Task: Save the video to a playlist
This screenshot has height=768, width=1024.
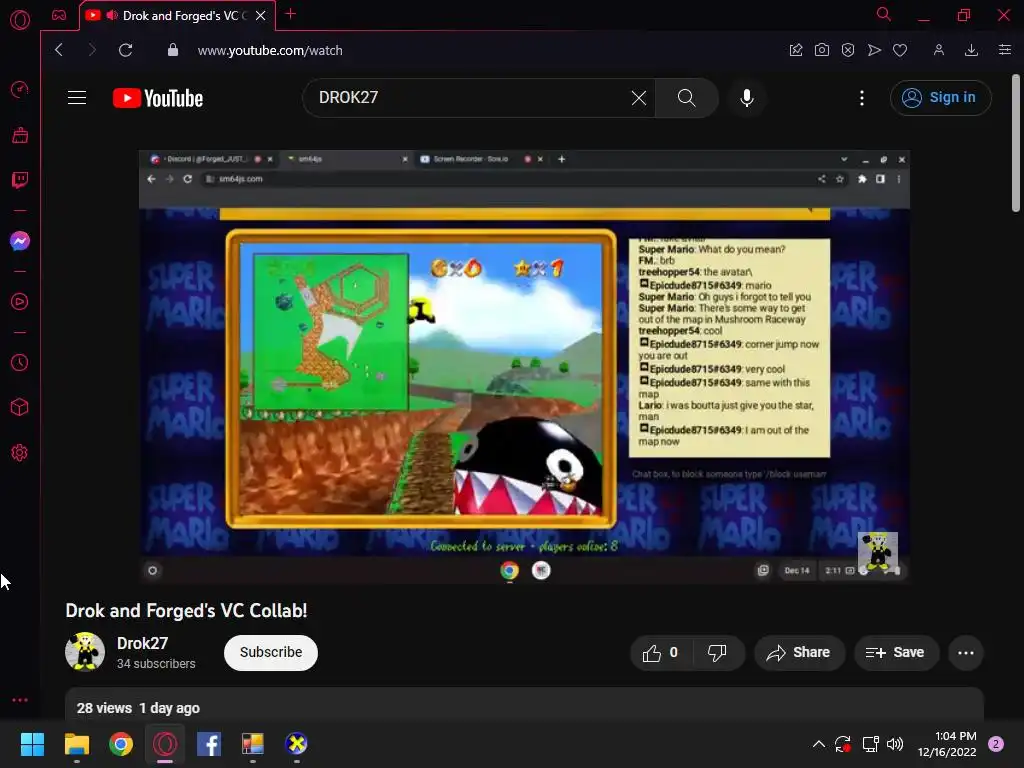Action: pyautogui.click(x=895, y=652)
